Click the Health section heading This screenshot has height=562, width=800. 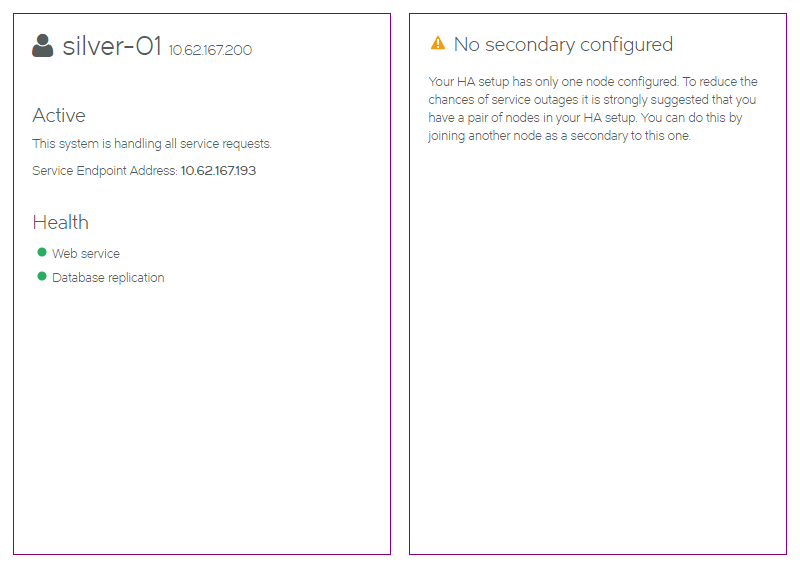(x=60, y=222)
